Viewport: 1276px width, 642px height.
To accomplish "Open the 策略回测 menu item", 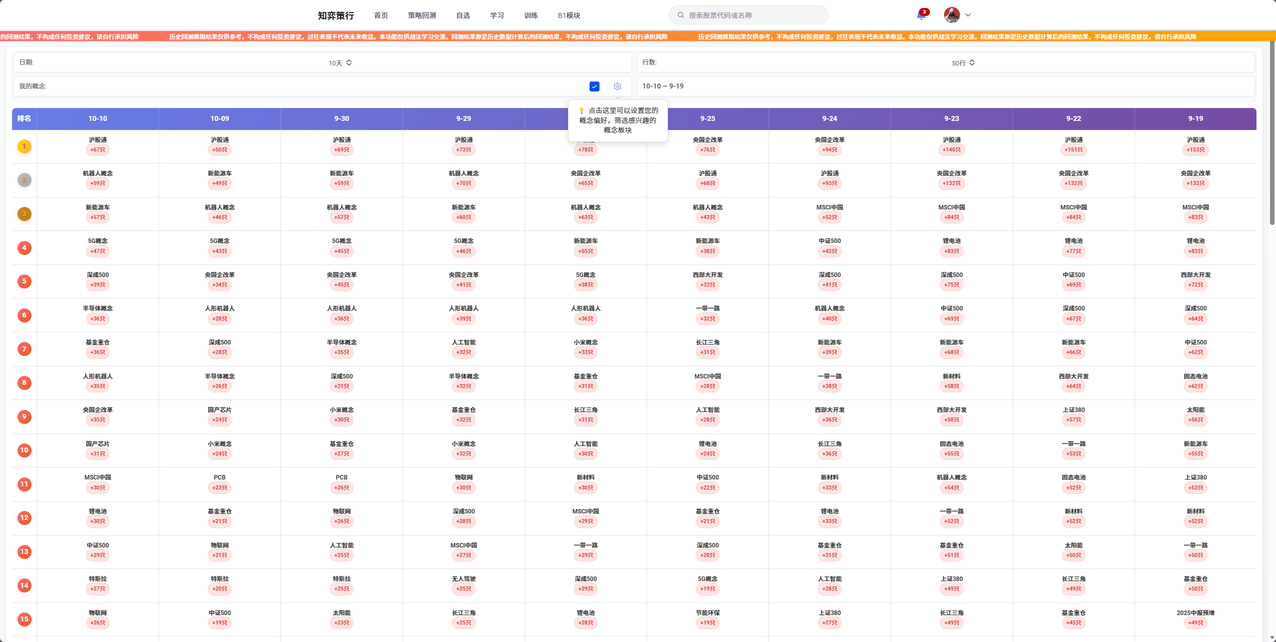I will [421, 16].
